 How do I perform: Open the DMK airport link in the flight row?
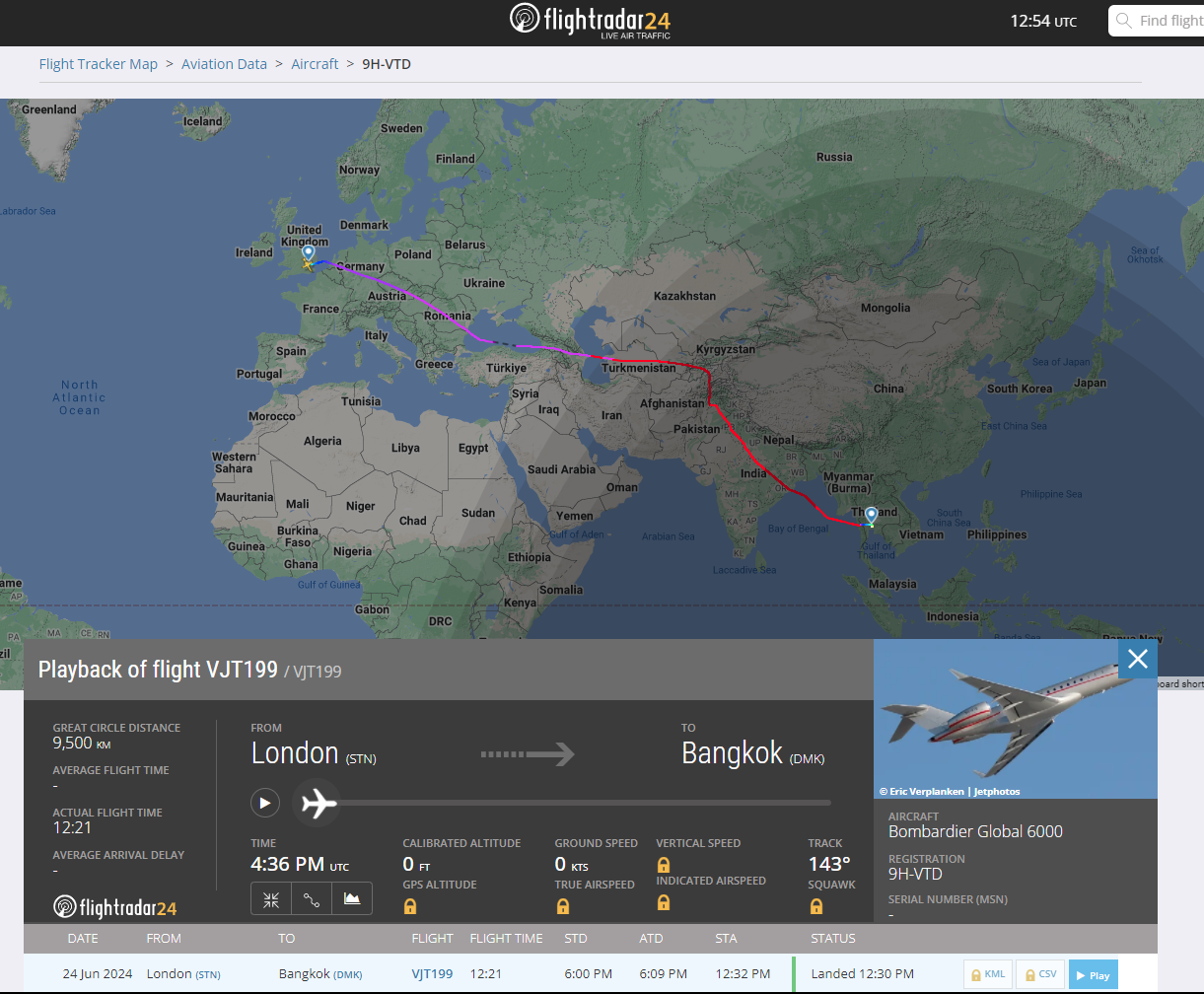pos(348,975)
